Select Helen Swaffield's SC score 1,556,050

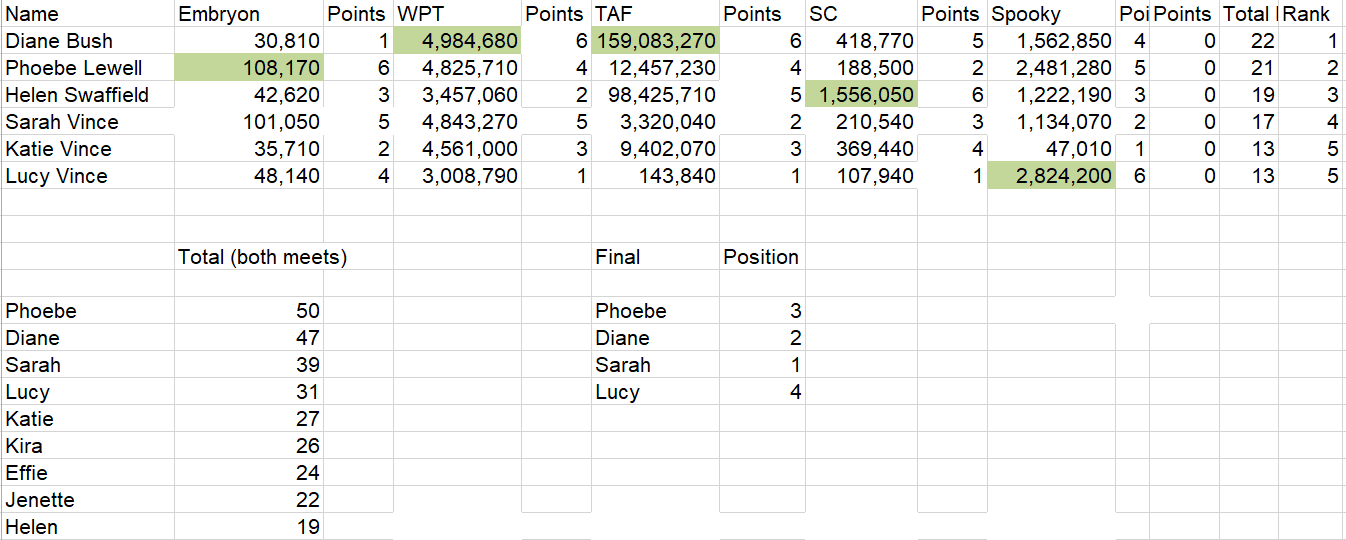(861, 95)
